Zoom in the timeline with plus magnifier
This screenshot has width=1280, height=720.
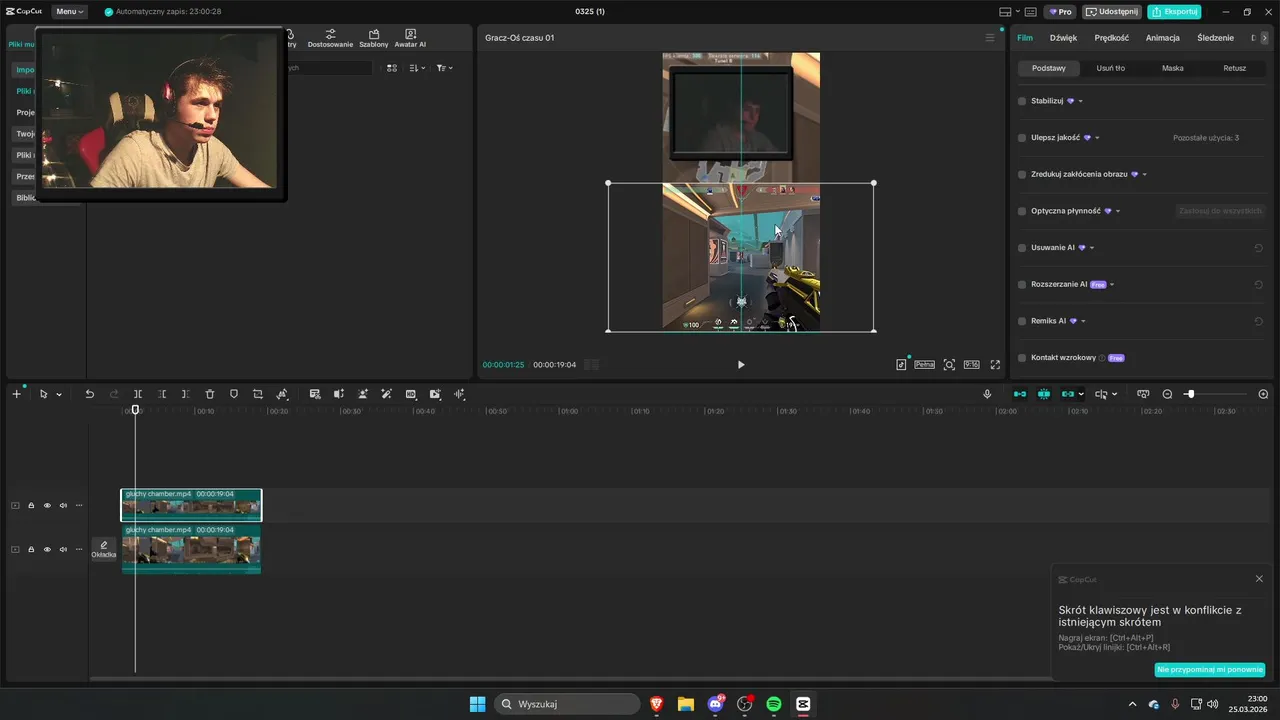pyautogui.click(x=1263, y=394)
